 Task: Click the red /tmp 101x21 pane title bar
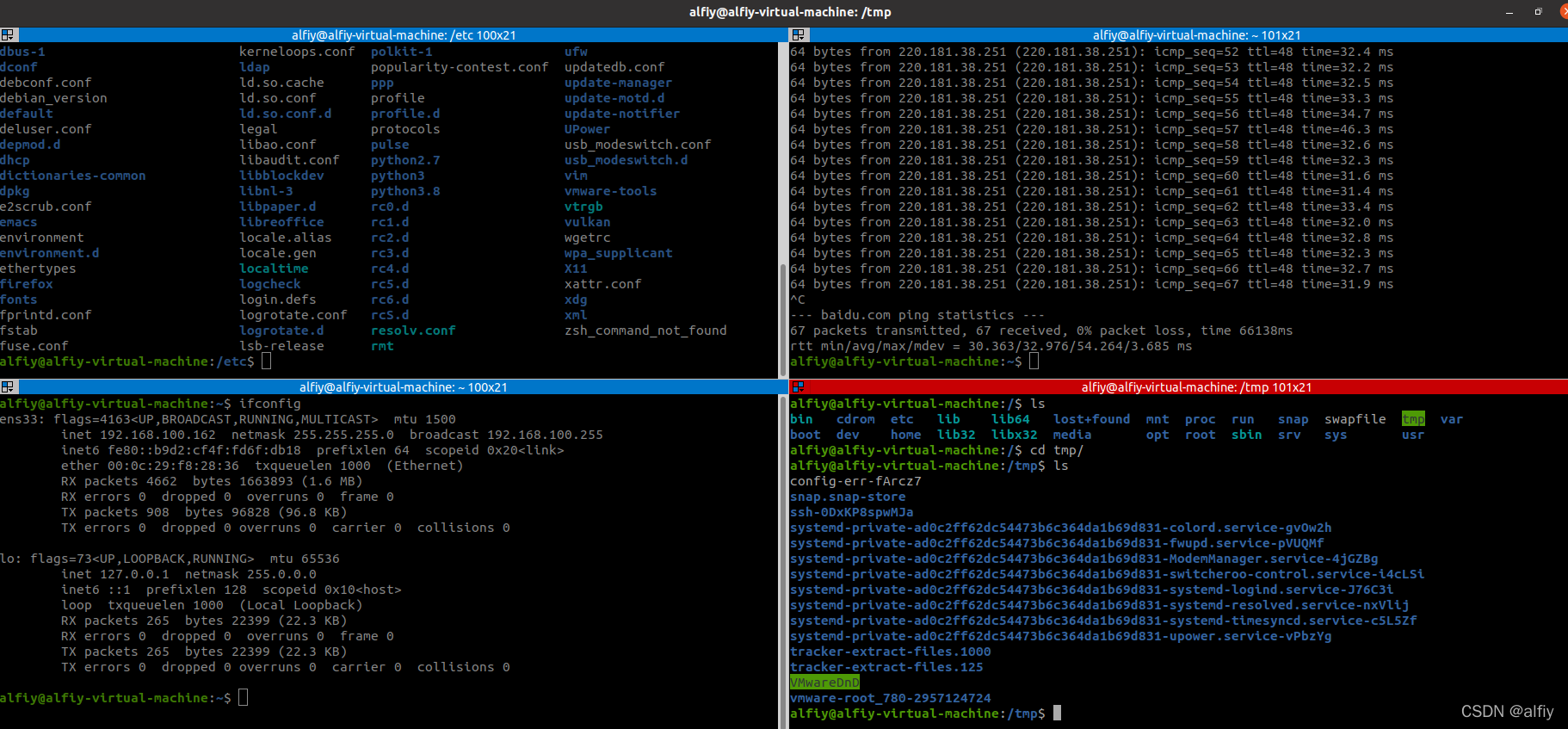tap(1196, 387)
